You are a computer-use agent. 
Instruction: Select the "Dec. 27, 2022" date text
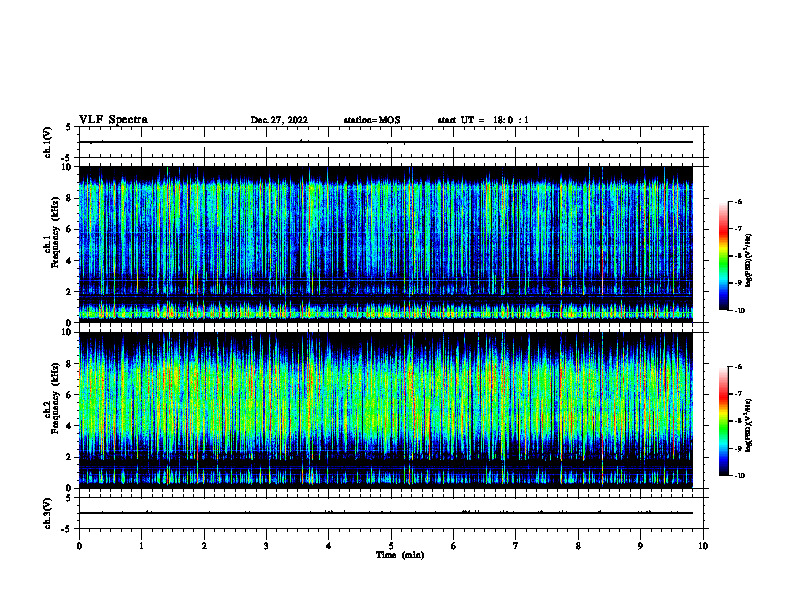pyautogui.click(x=279, y=120)
